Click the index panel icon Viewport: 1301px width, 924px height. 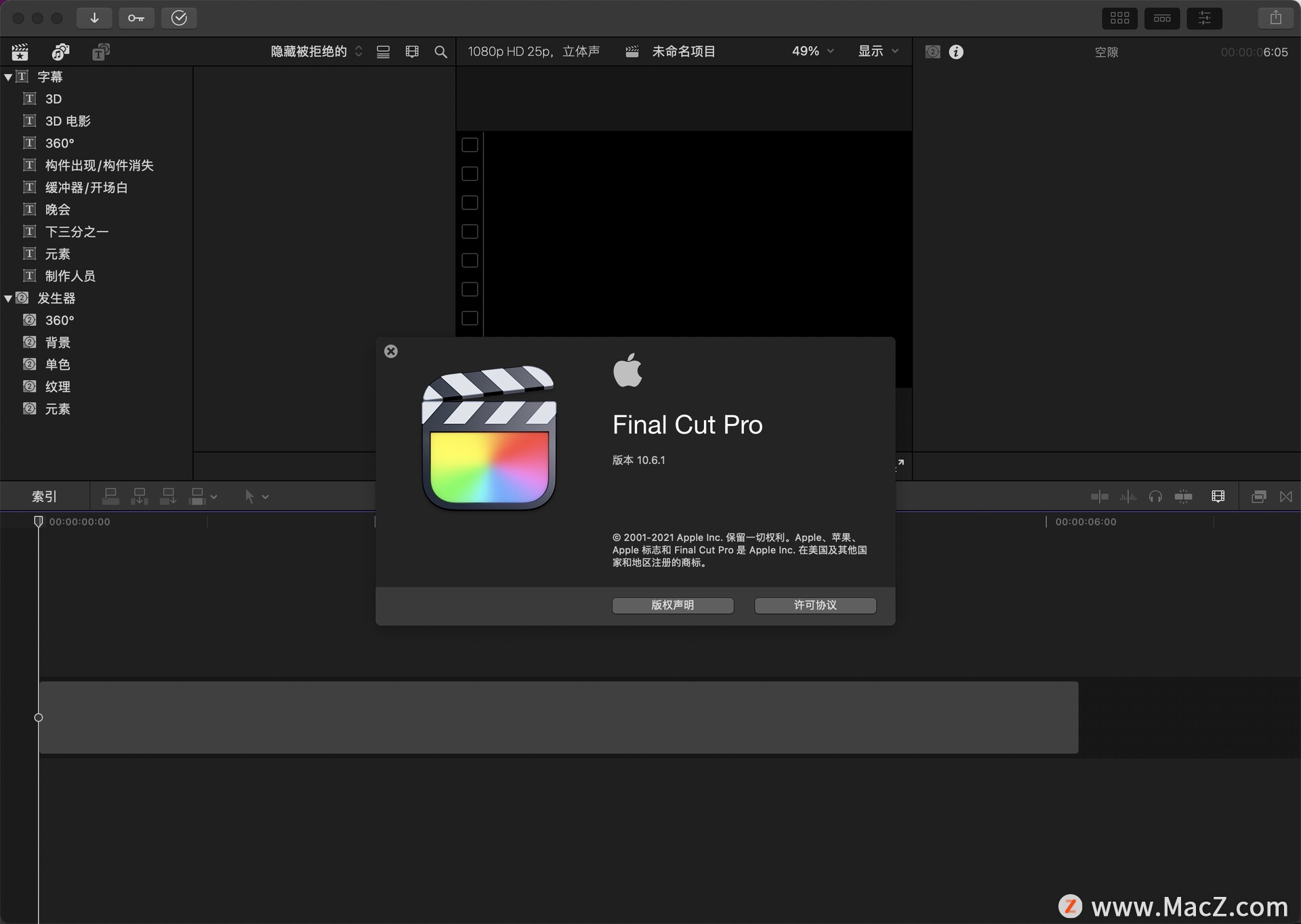tap(47, 494)
